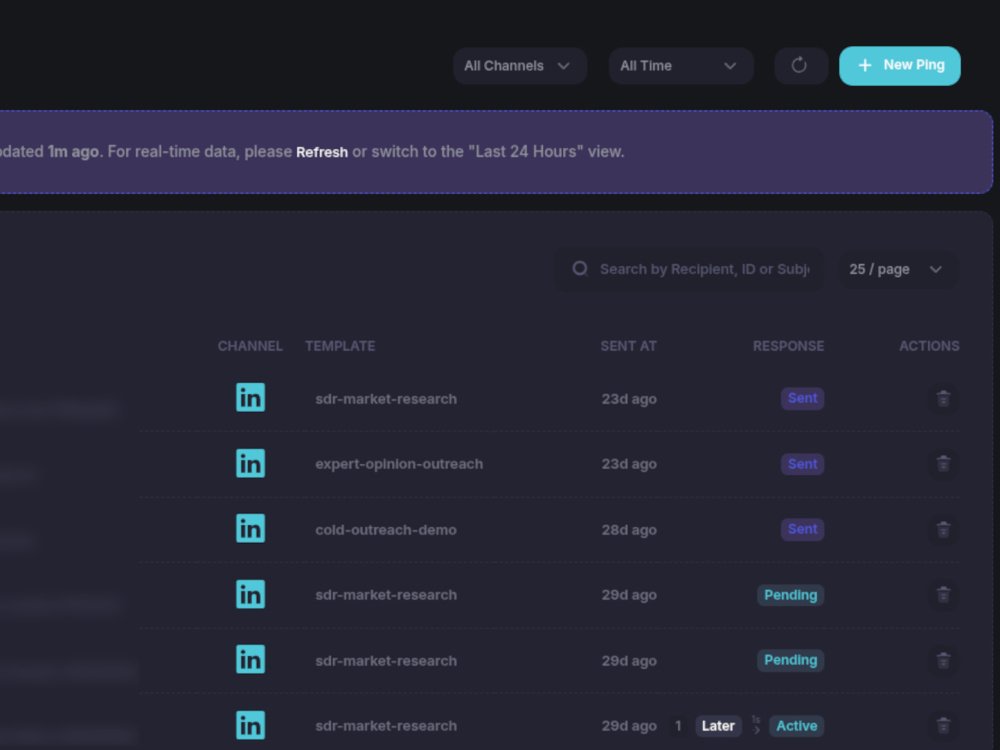Click the Sent badge on expert-opinion-outreach row
Viewport: 1000px width, 750px height.
[802, 464]
